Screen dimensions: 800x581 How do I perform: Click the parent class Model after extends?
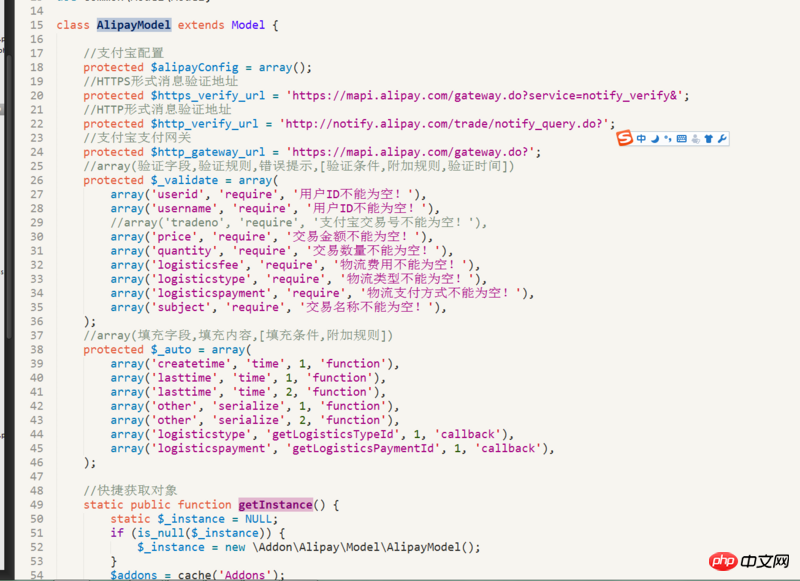(x=248, y=24)
